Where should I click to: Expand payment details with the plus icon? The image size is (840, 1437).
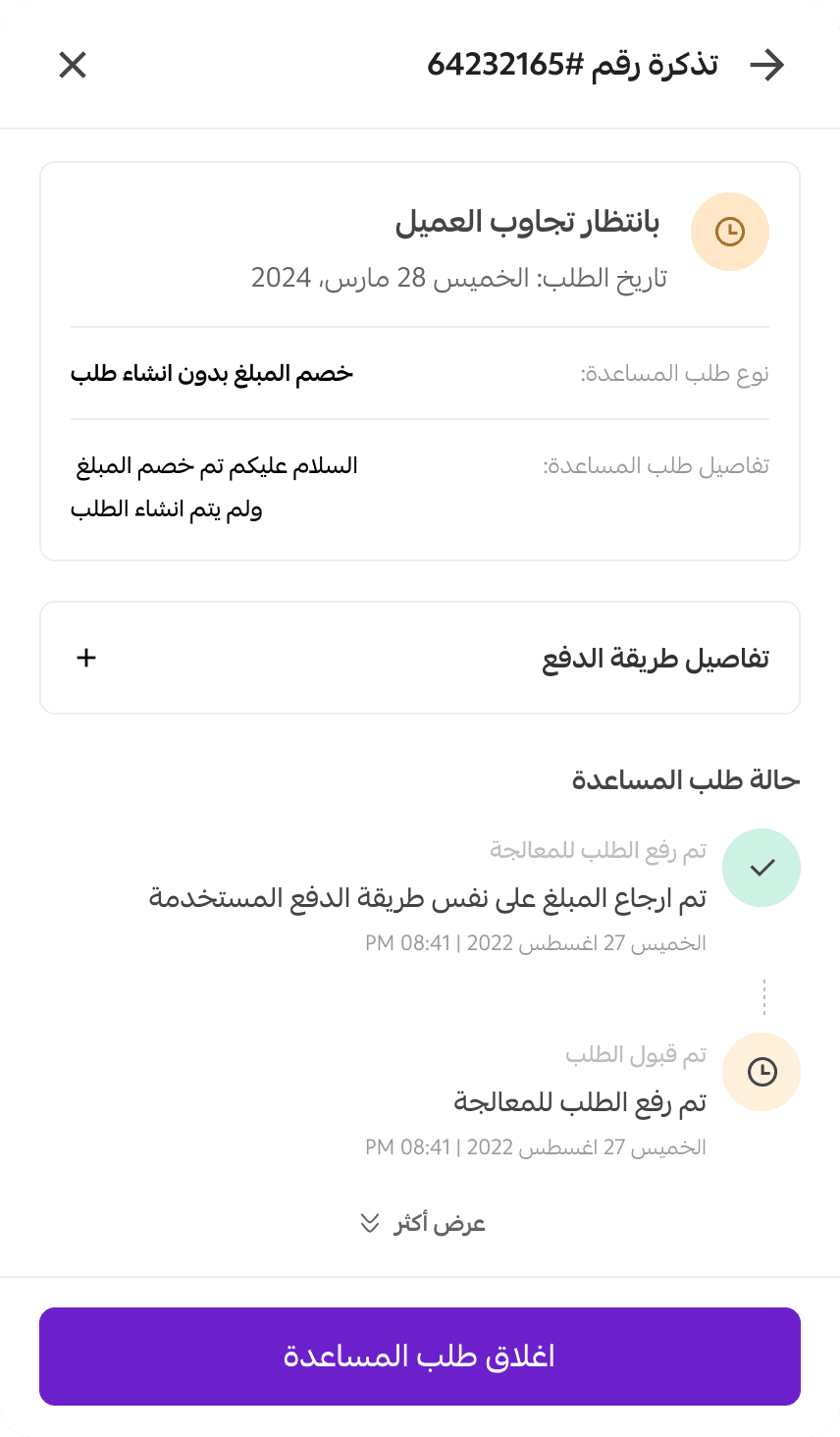coord(86,658)
